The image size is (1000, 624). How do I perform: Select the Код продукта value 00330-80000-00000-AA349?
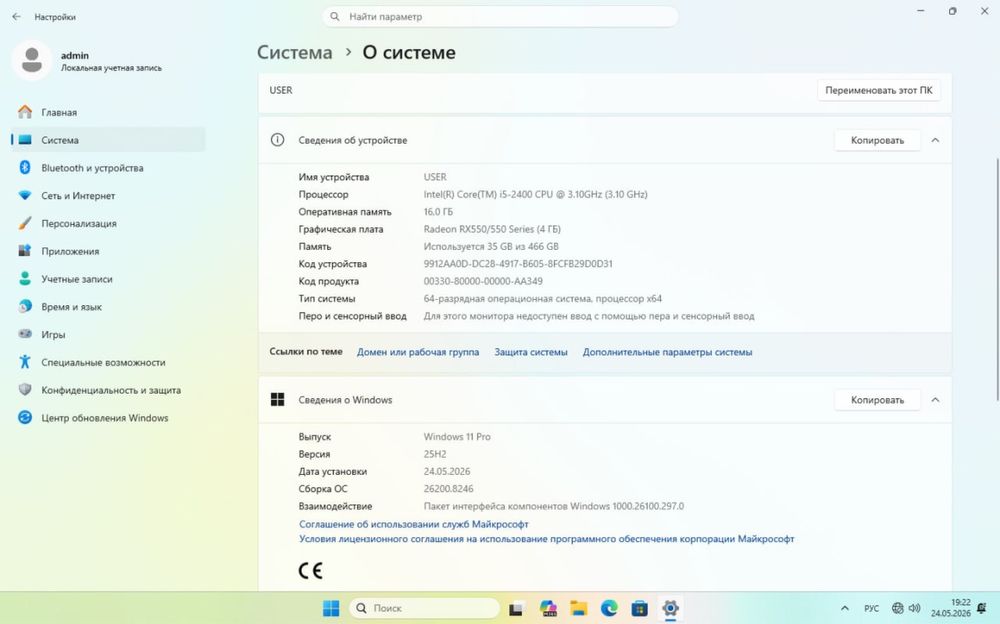[x=483, y=281]
